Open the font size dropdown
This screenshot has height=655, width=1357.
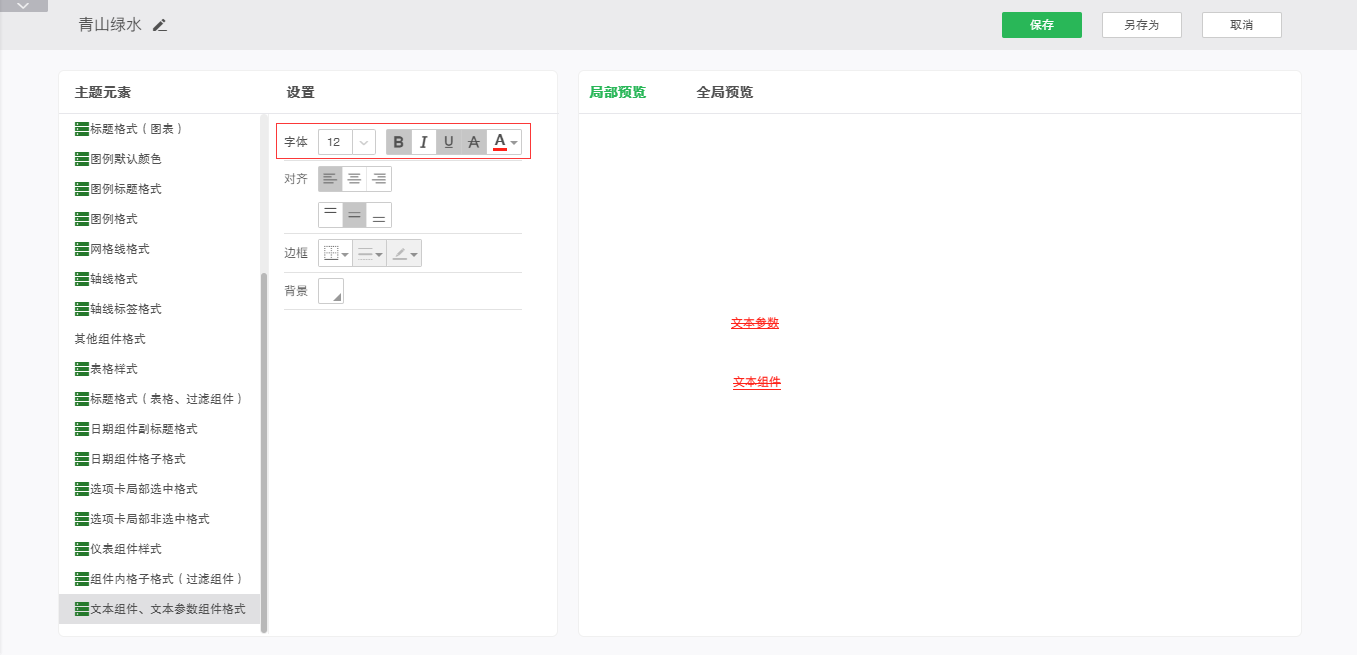[x=364, y=142]
